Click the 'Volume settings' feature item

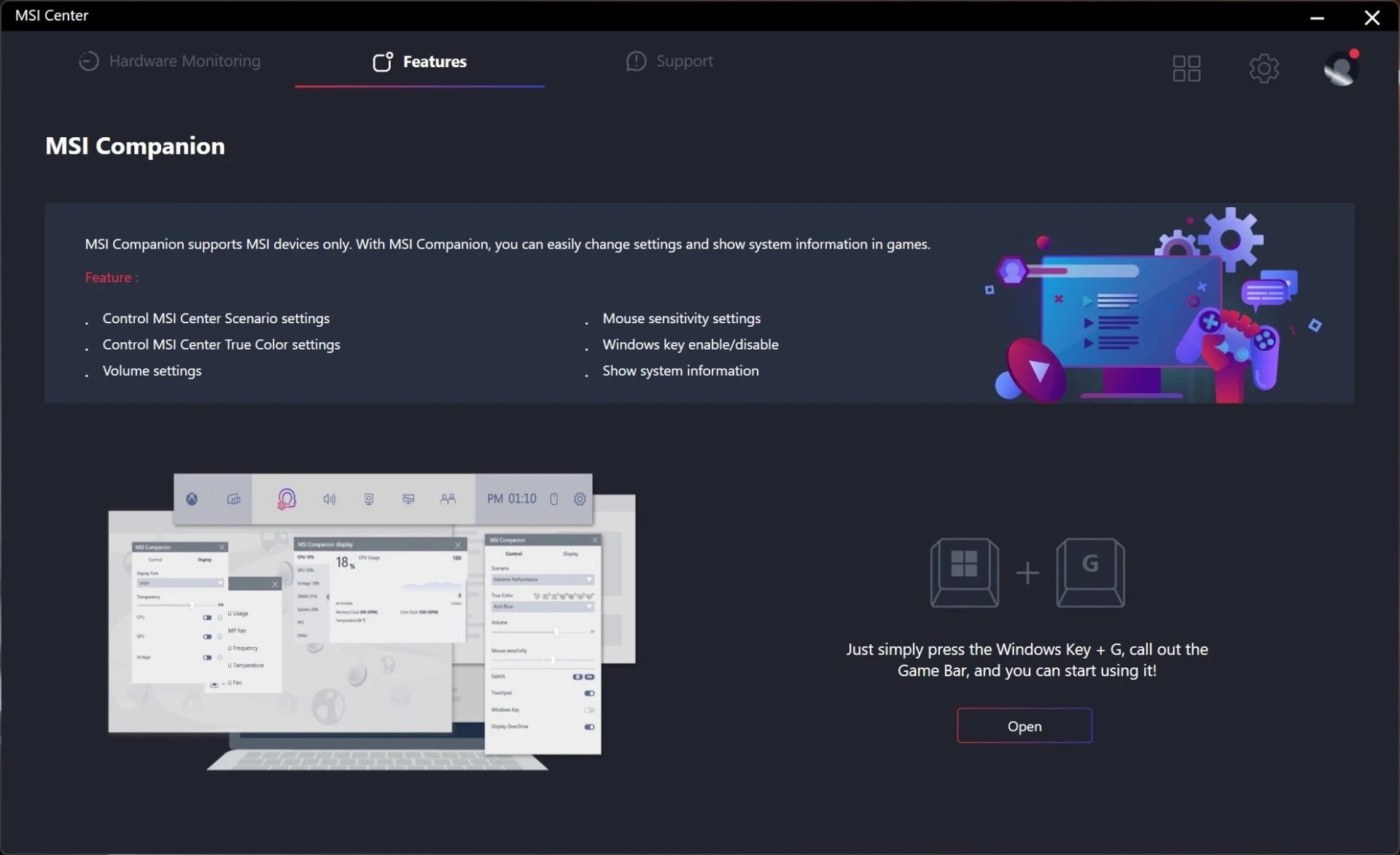coord(152,371)
